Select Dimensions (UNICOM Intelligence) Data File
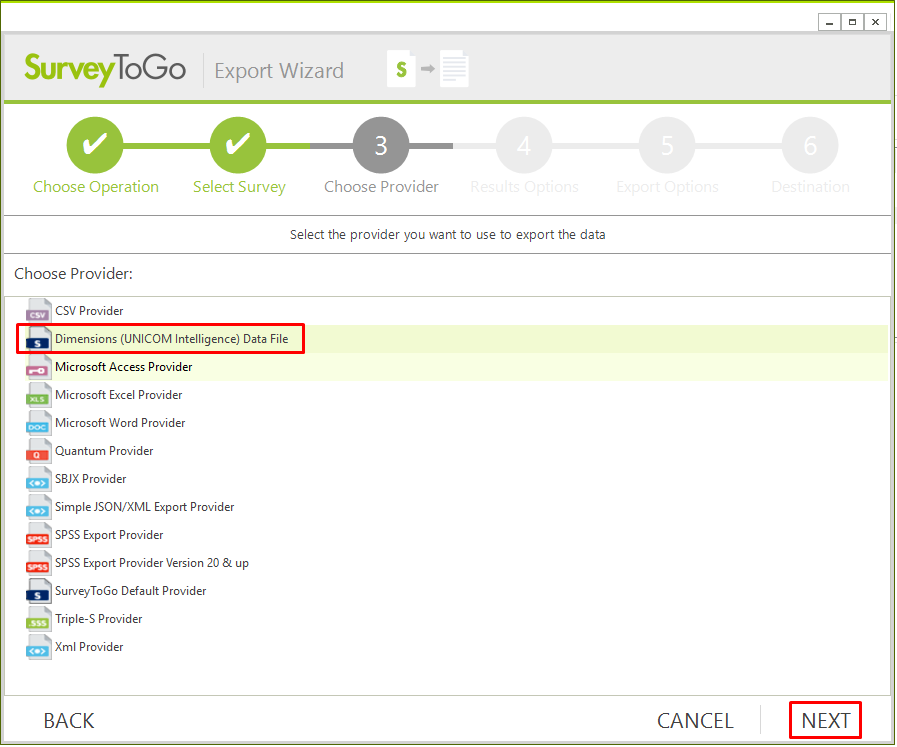 pyautogui.click(x=172, y=339)
